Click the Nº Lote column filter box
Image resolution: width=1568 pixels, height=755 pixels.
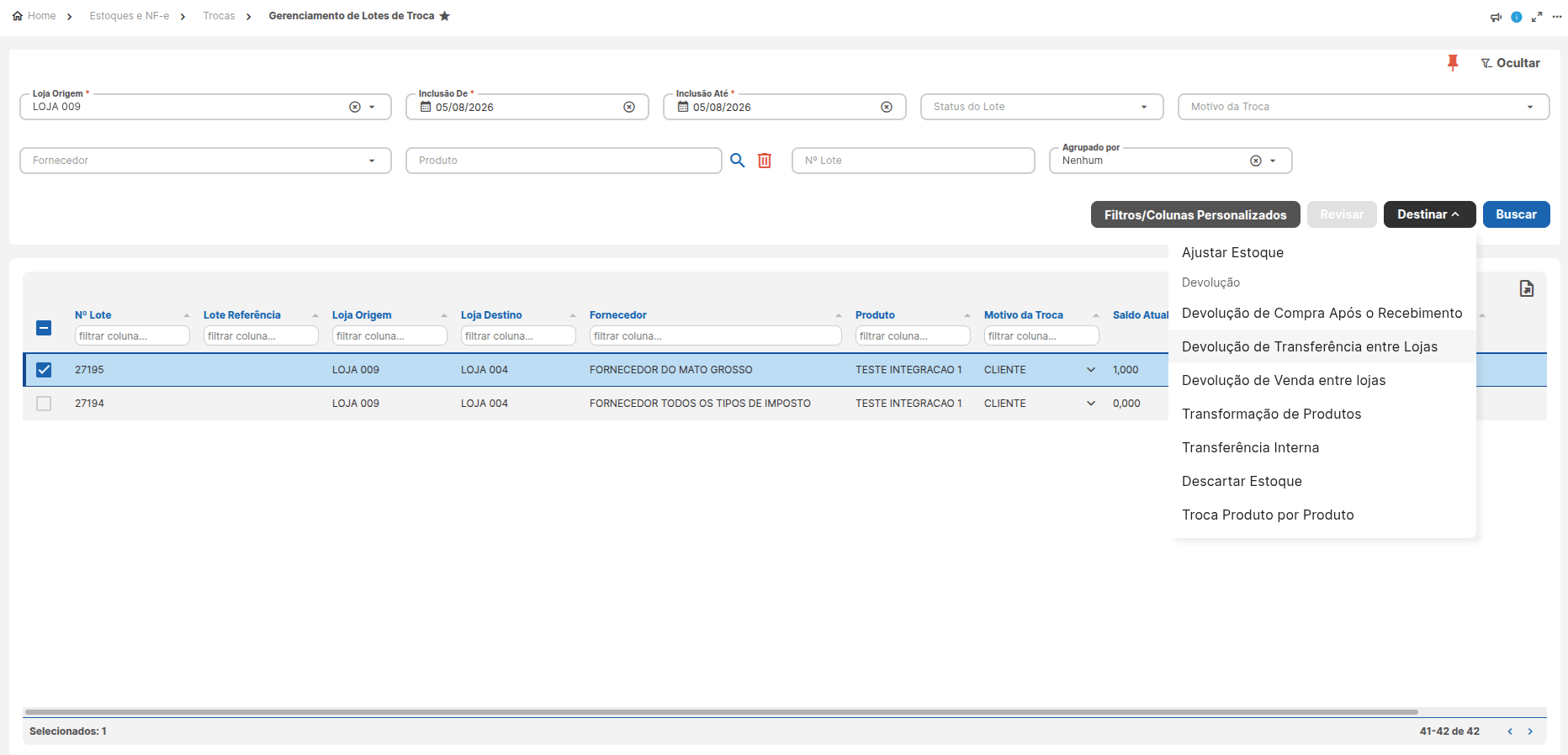click(132, 335)
